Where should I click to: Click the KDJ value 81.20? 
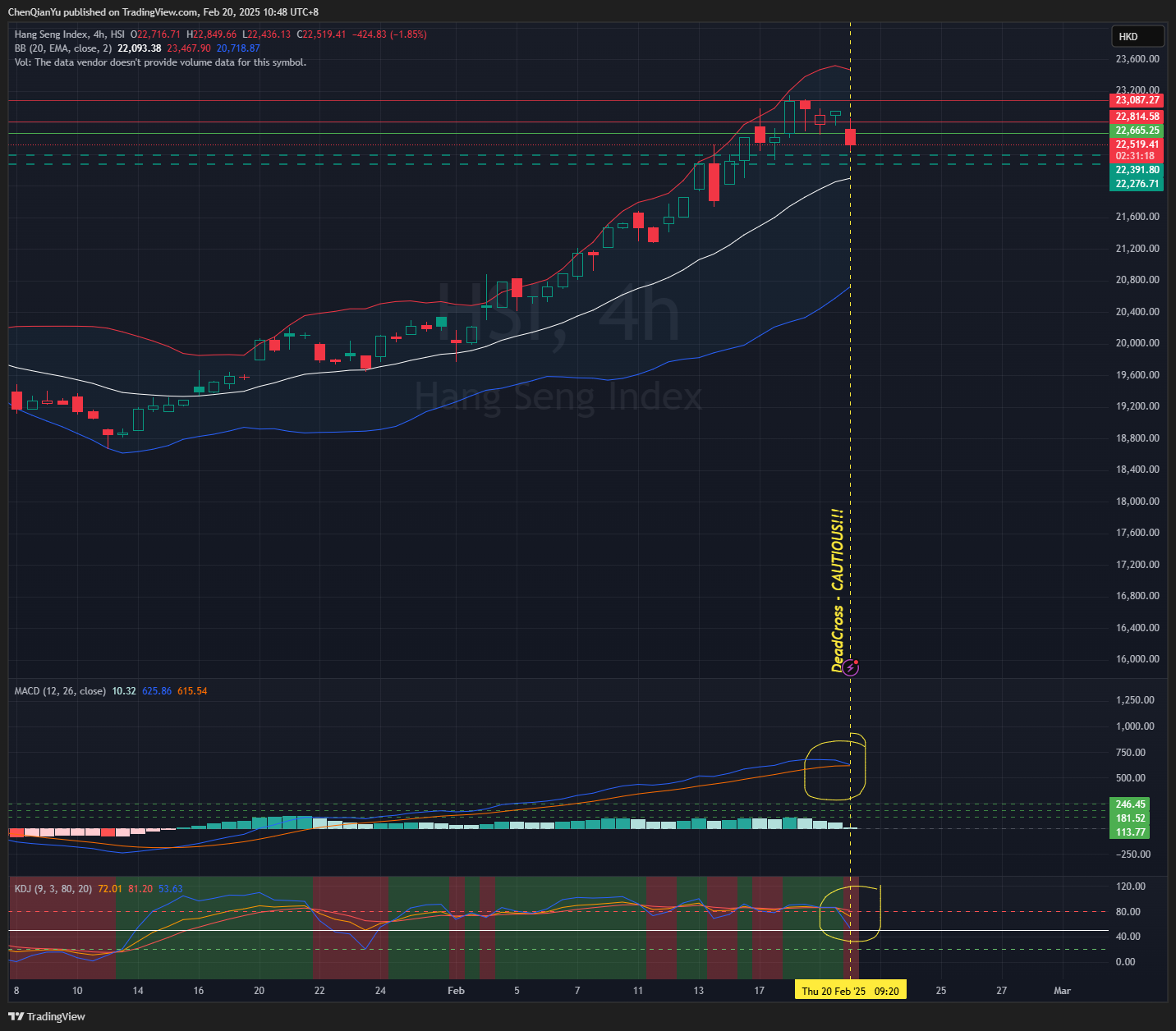click(140, 889)
